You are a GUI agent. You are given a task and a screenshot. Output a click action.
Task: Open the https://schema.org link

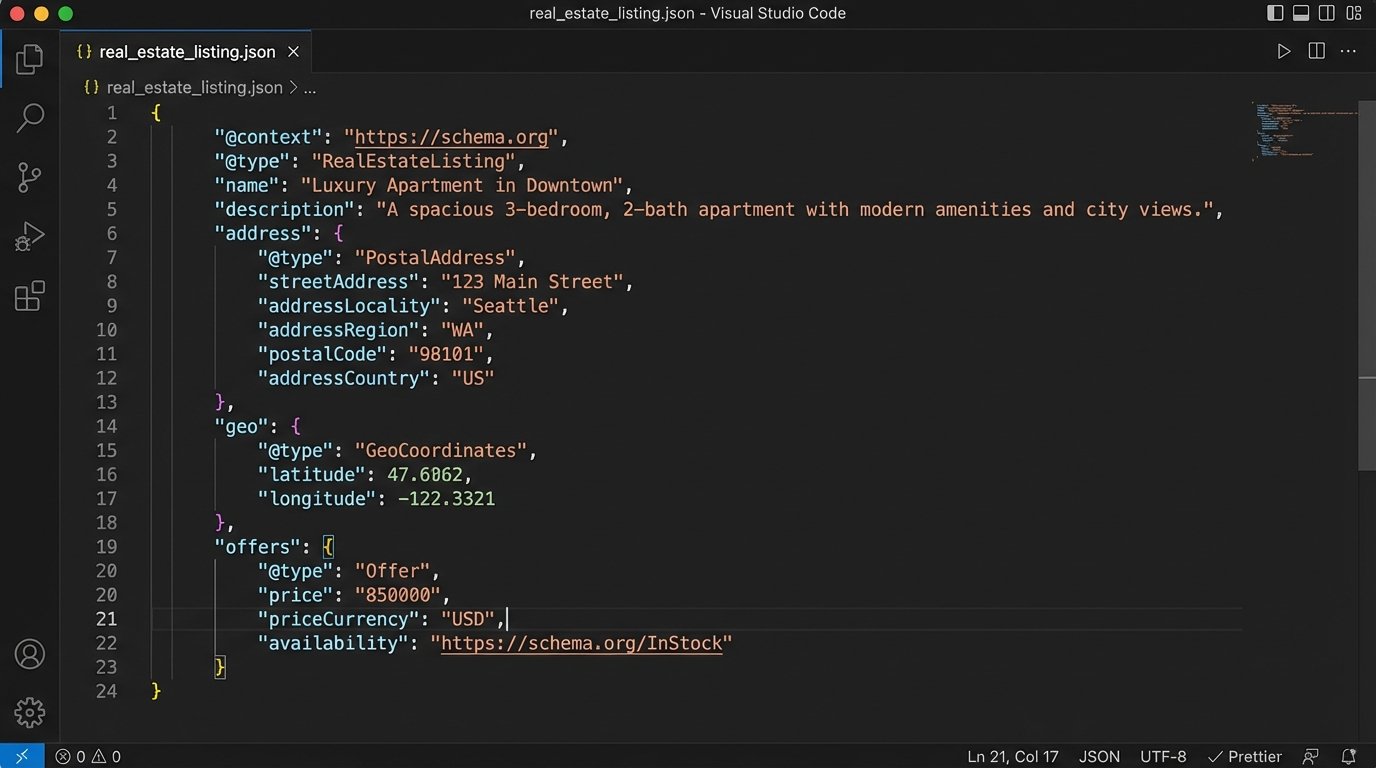coord(451,137)
